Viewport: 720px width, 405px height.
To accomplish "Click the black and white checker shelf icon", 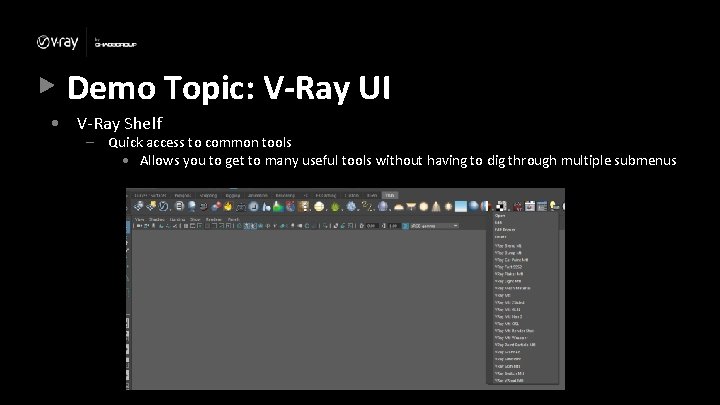I will click(x=501, y=207).
